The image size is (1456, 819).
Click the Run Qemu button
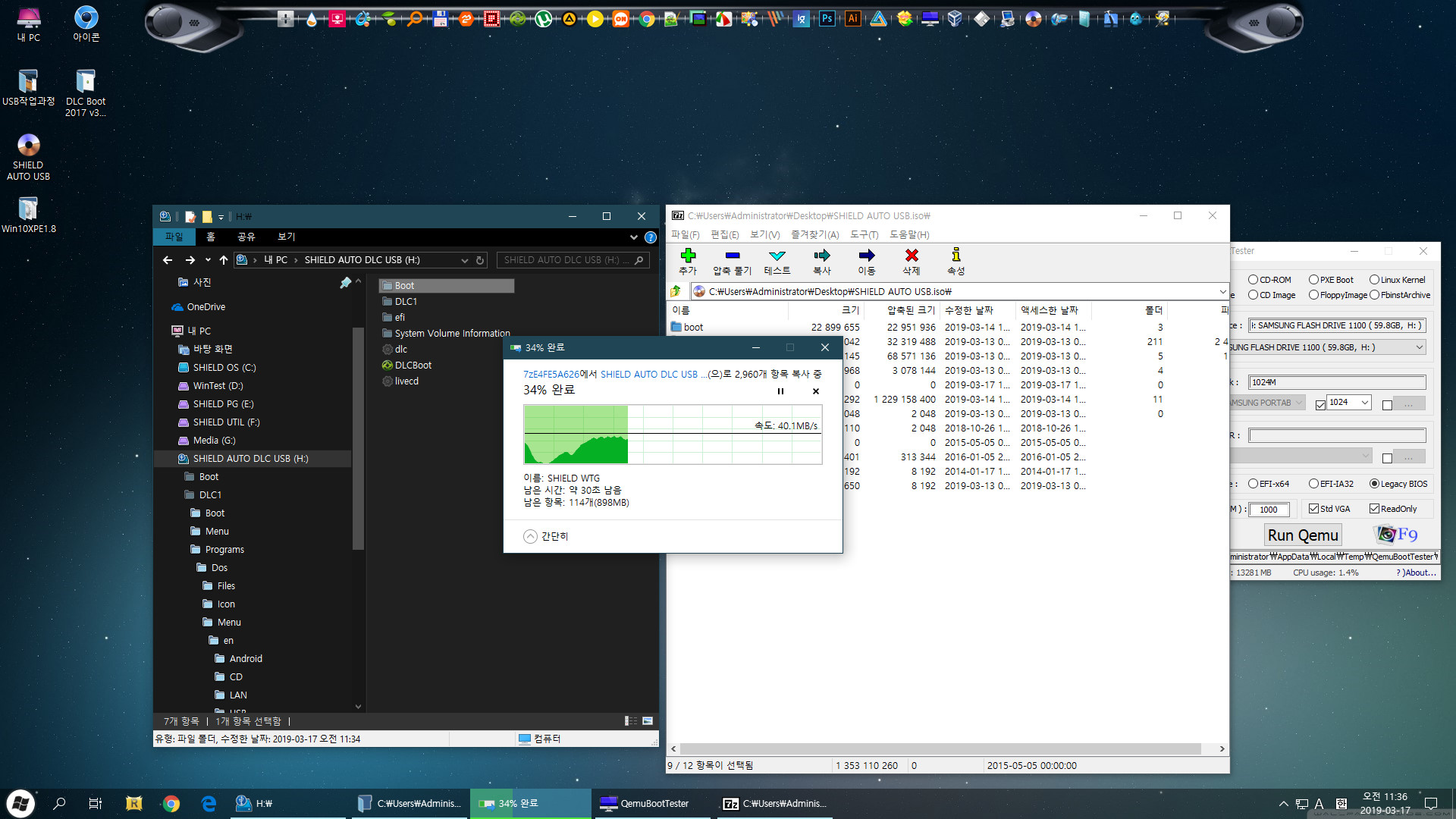click(1303, 535)
